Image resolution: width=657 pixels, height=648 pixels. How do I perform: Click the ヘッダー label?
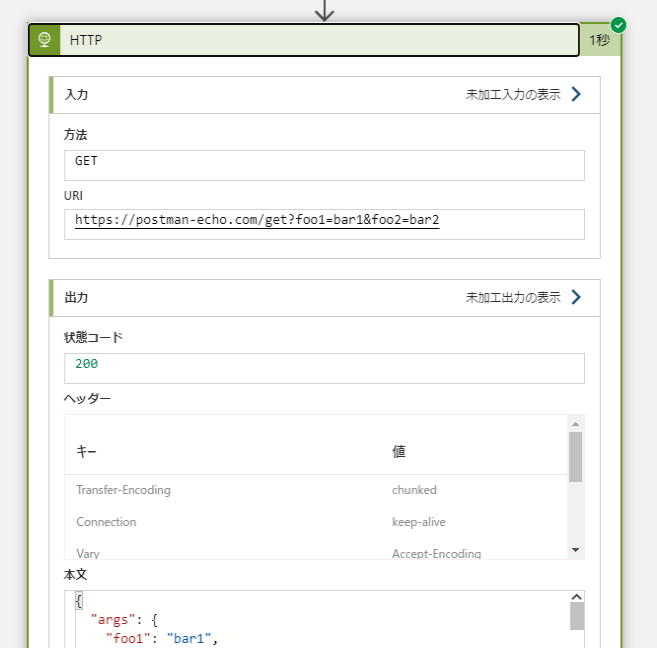88,398
